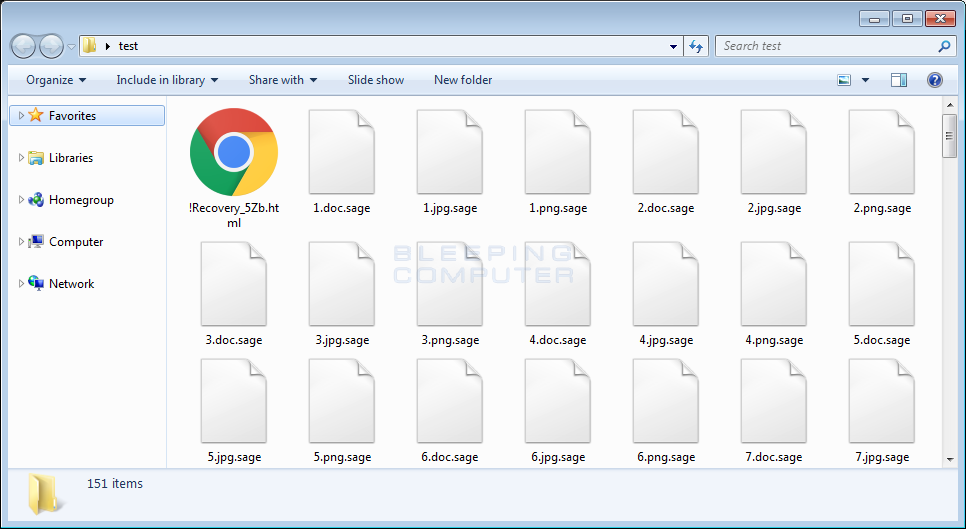966x529 pixels.
Task: Click the breadcrumb arrow before test
Action: tap(108, 46)
